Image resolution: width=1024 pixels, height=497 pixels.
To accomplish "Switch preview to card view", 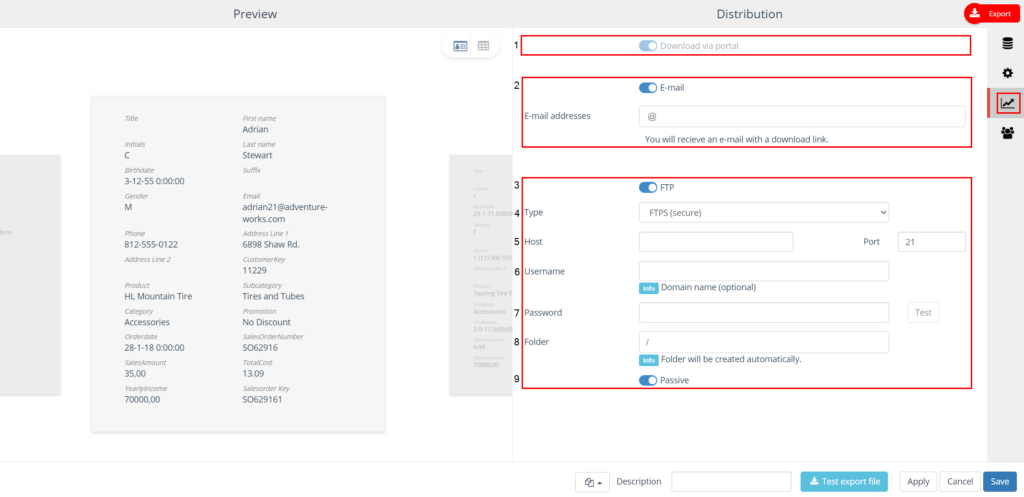I will 460,46.
